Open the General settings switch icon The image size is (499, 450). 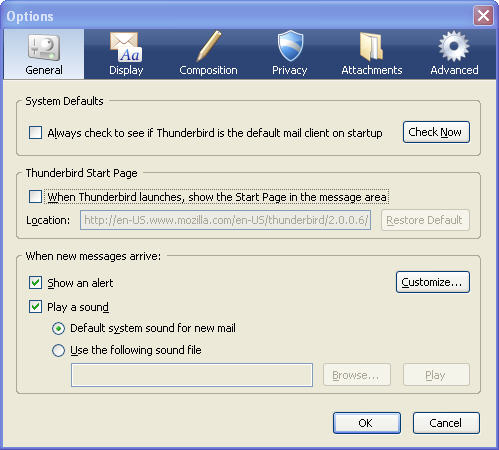(44, 47)
